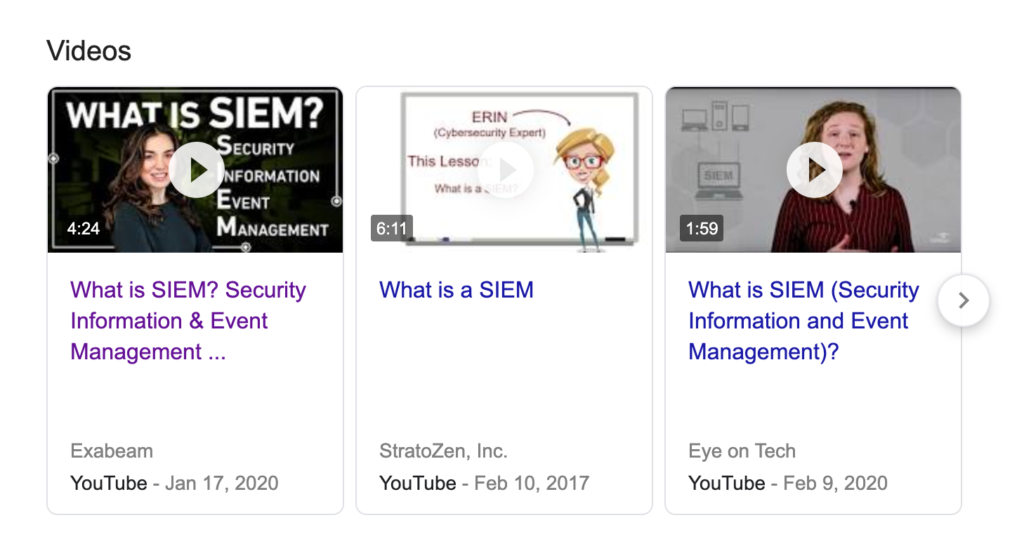The width and height of the screenshot is (1024, 539).
Task: Click the 4:24 duration badge
Action: (x=83, y=229)
